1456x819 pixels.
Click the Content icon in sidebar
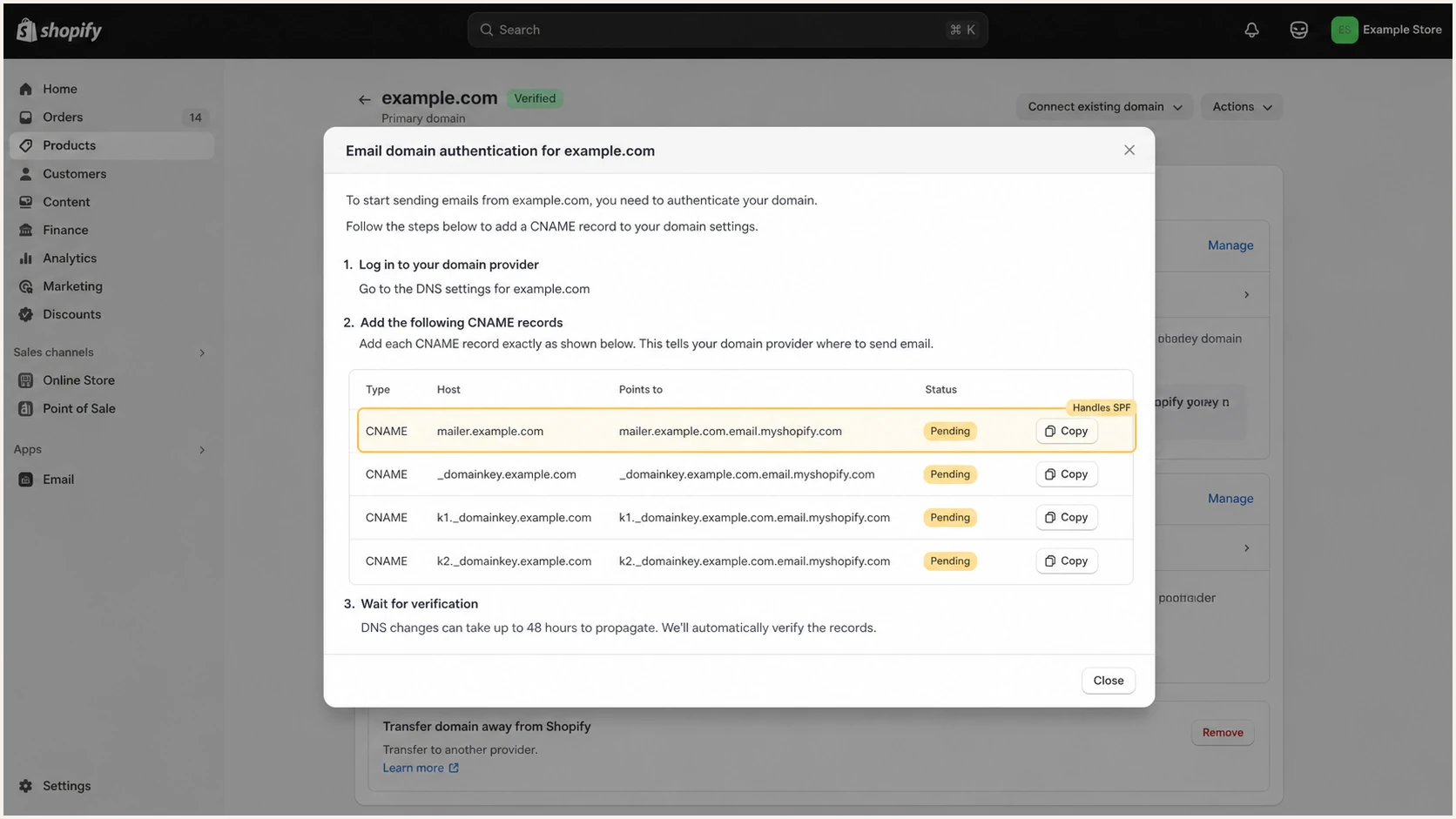26,202
